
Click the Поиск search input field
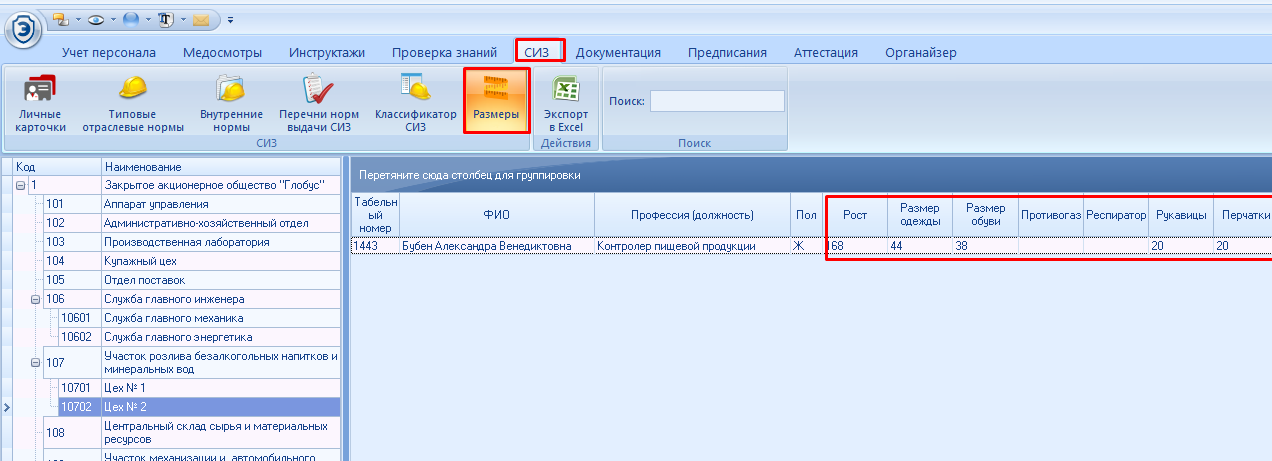(717, 101)
